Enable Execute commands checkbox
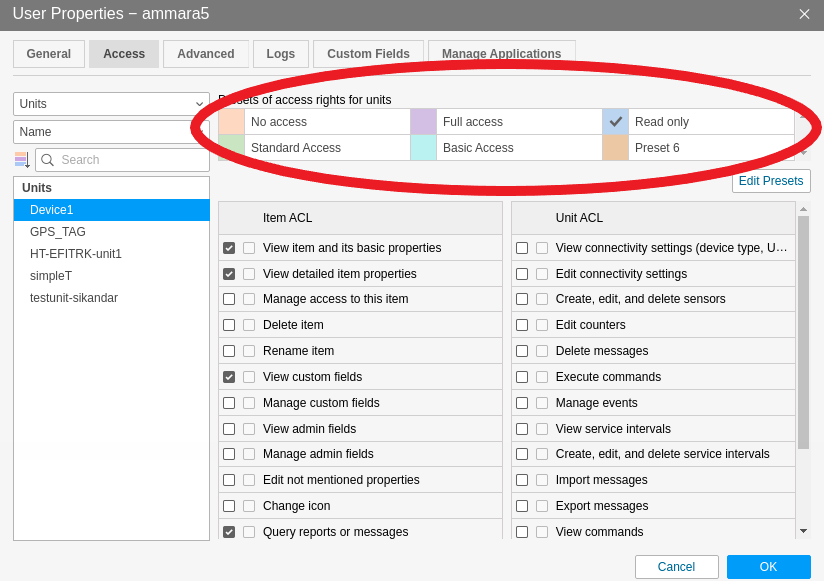824x581 pixels. [522, 377]
